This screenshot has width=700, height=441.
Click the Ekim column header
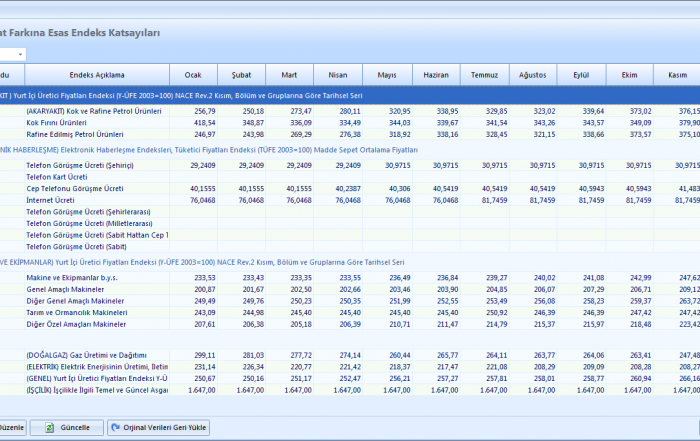(x=629, y=75)
